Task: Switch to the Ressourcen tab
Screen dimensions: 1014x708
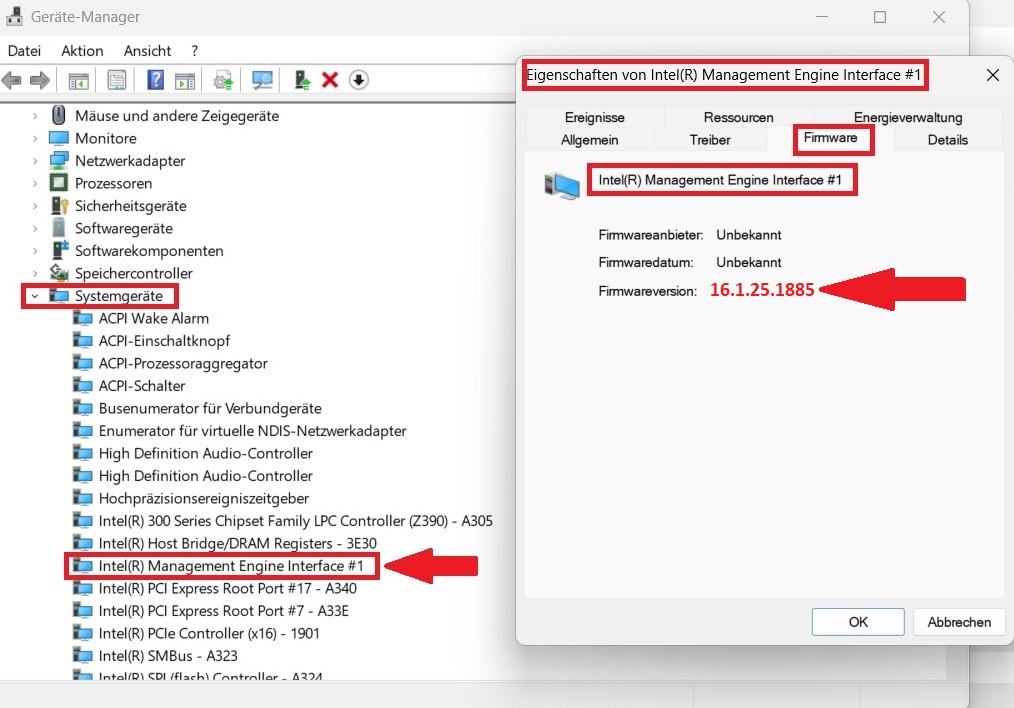Action: click(738, 117)
